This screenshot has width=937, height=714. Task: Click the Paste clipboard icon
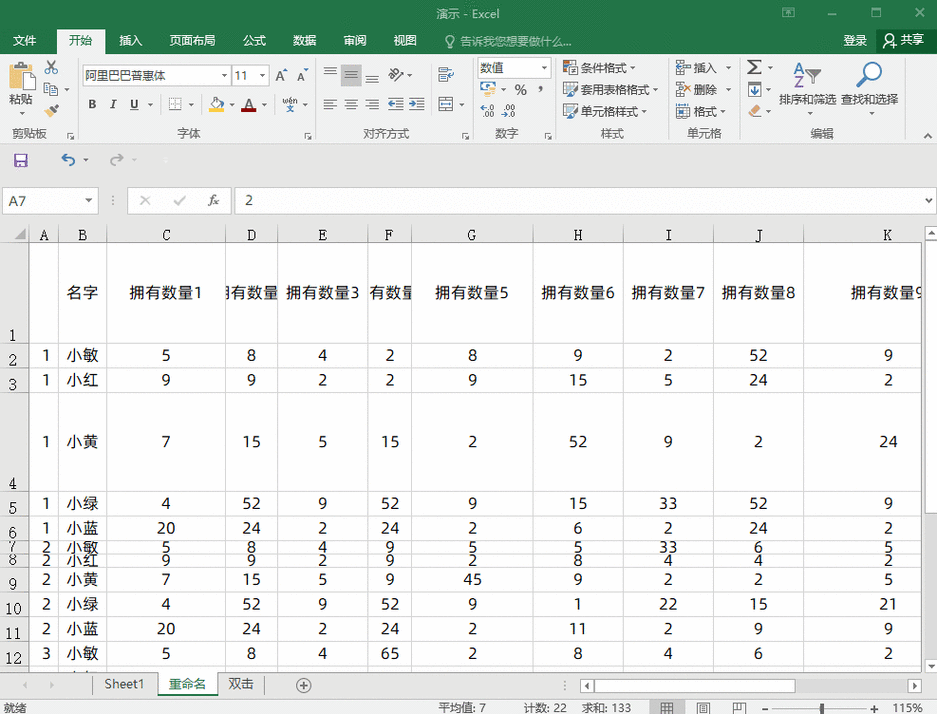[22, 76]
